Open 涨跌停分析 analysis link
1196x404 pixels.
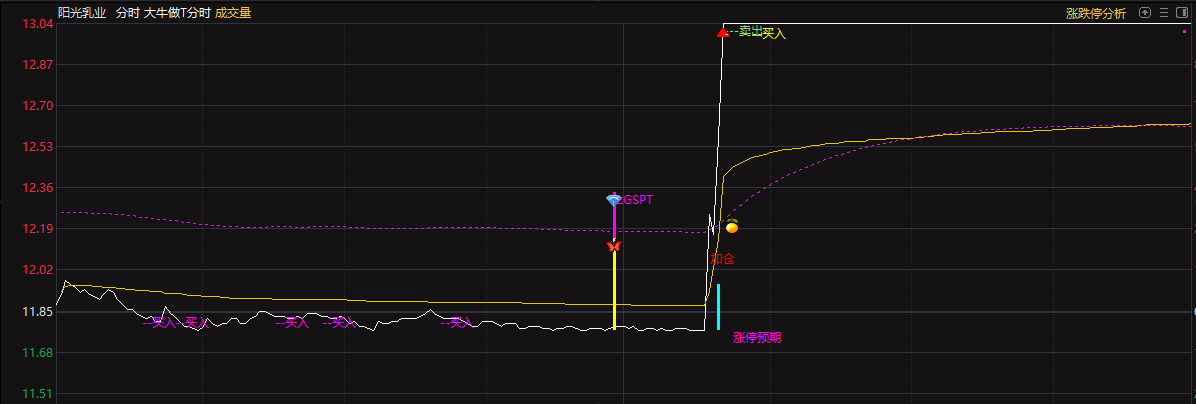tap(1095, 13)
